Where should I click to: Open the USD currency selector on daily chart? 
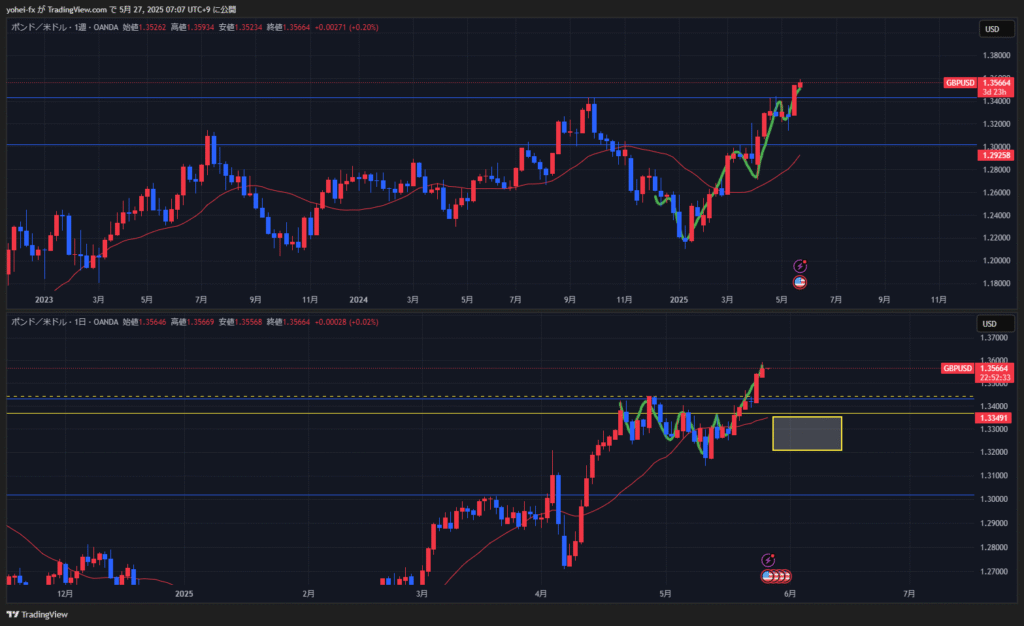(x=993, y=324)
